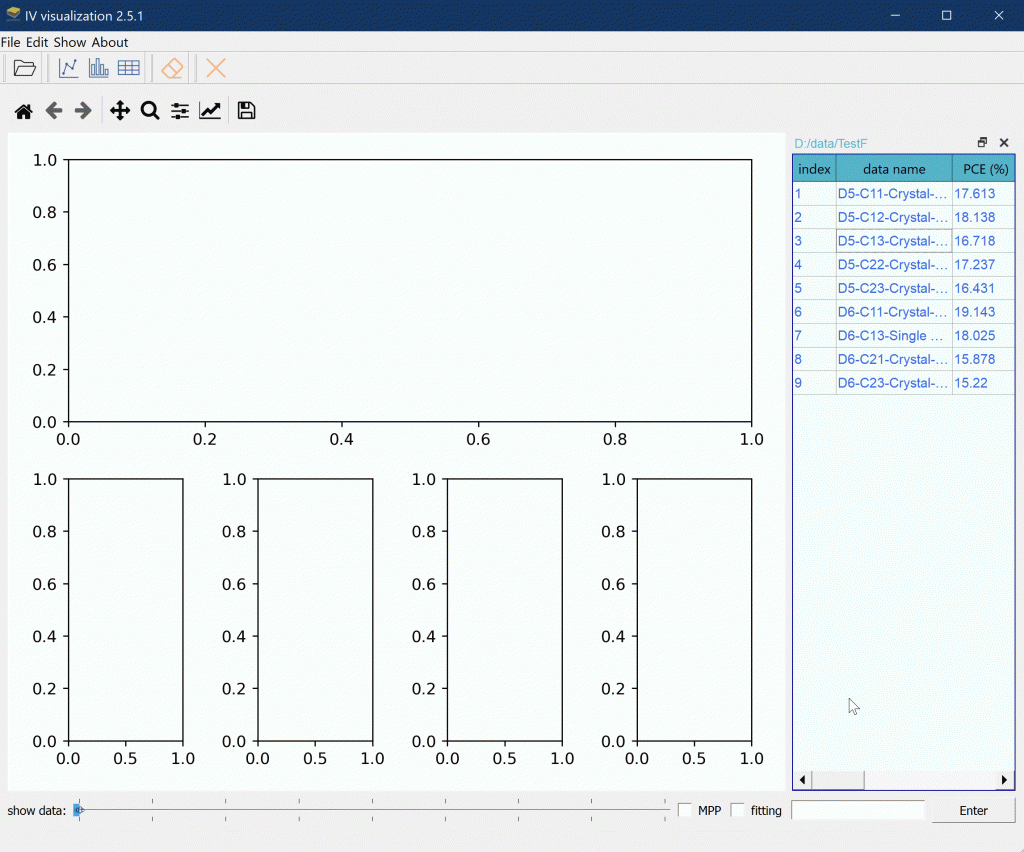Click the table's right scroll arrow
The image size is (1024, 852).
point(1004,780)
